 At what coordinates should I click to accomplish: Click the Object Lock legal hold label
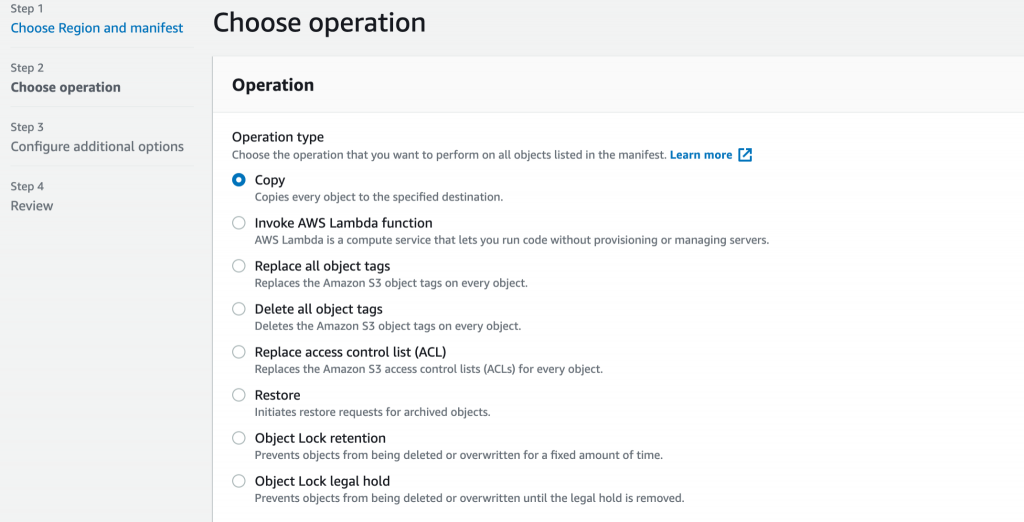tap(322, 481)
